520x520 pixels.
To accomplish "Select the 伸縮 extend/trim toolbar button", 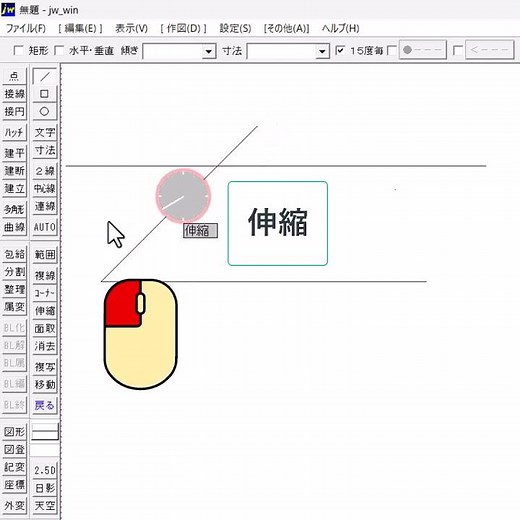I will (x=45, y=311).
